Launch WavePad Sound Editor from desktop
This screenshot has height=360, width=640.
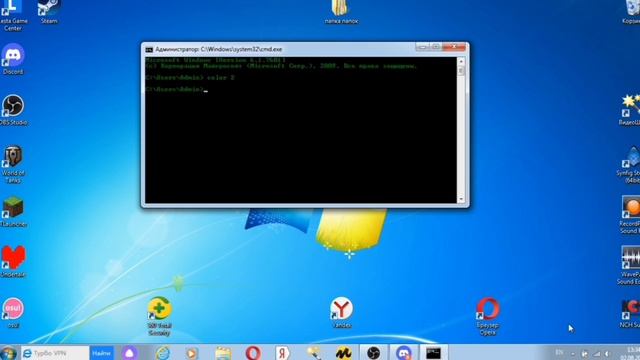(629, 265)
